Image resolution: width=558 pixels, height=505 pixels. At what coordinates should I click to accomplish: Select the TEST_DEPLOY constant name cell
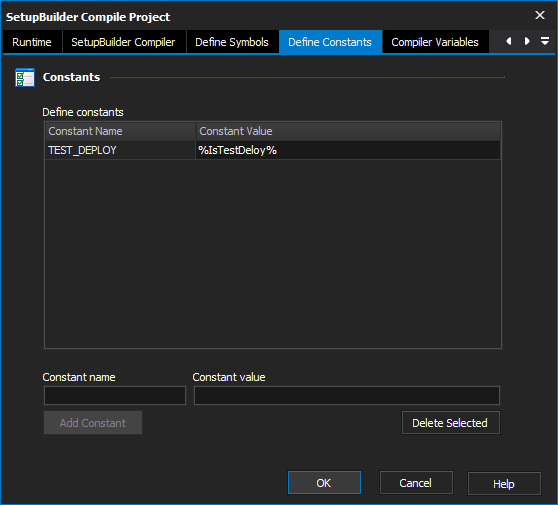pos(120,150)
